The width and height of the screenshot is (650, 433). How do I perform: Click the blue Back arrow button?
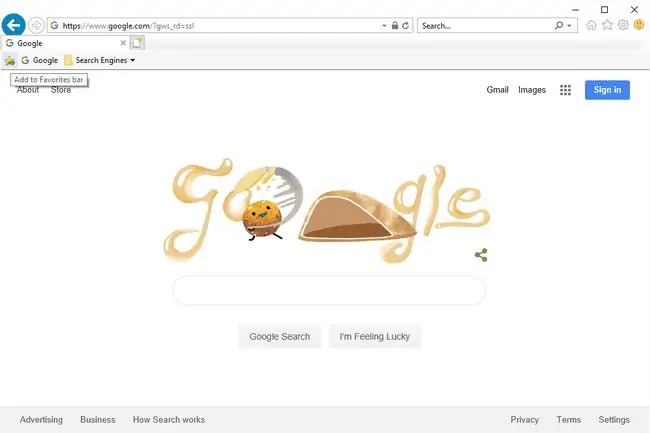point(13,25)
